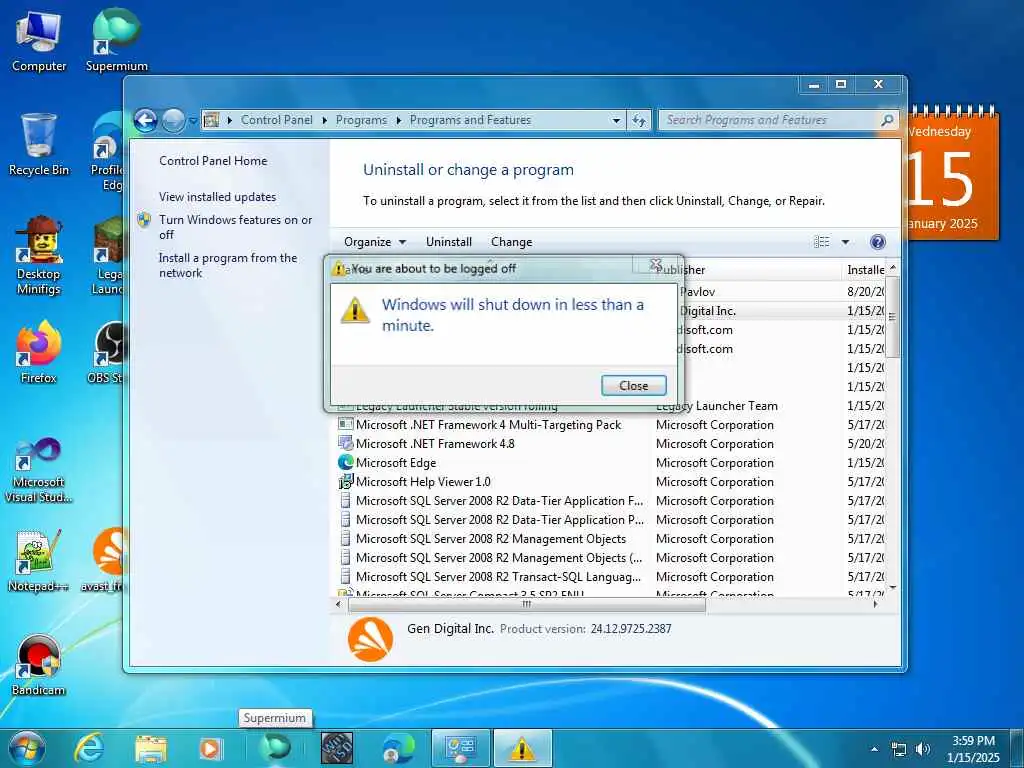Viewport: 1024px width, 768px height.
Task: Switch to the Control Panel taskbar button
Action: pos(460,748)
